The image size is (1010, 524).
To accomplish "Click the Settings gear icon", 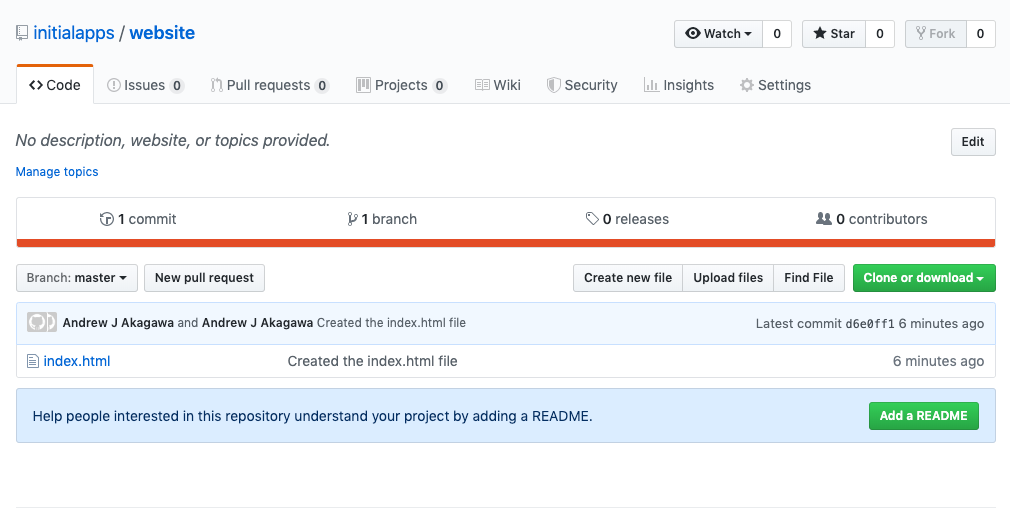I will pyautogui.click(x=747, y=85).
